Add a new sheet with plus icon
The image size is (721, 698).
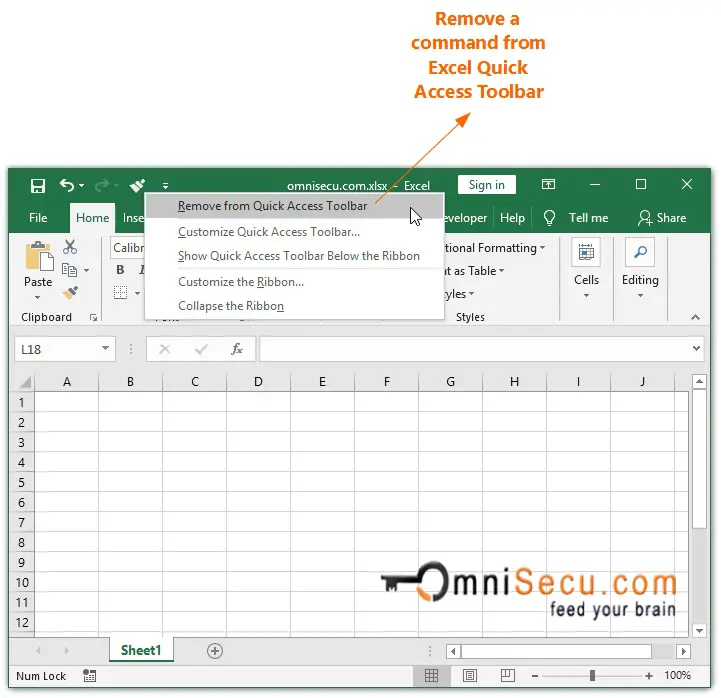pyautogui.click(x=215, y=651)
